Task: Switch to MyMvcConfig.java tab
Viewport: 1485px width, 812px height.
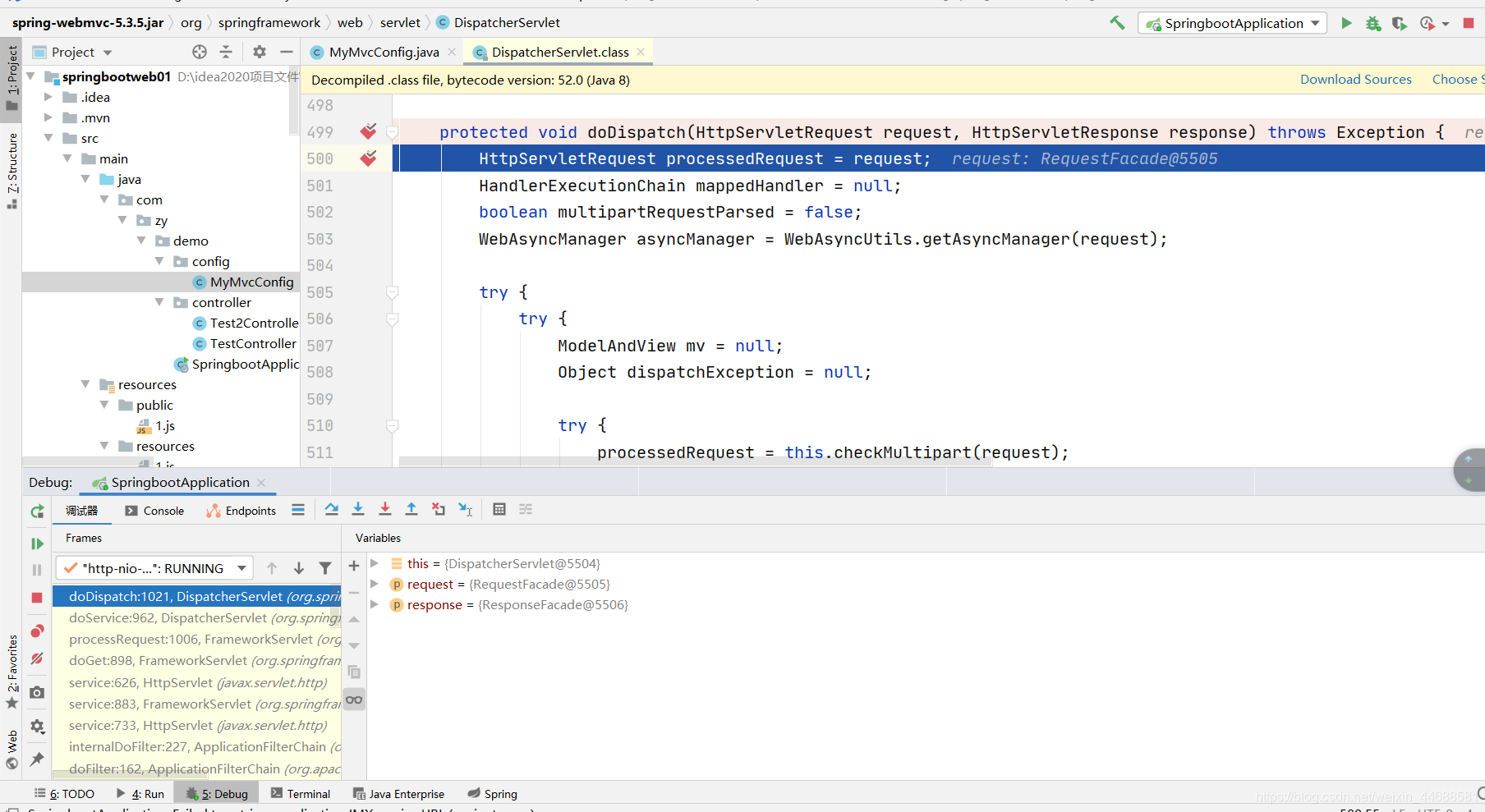Action: (x=384, y=52)
